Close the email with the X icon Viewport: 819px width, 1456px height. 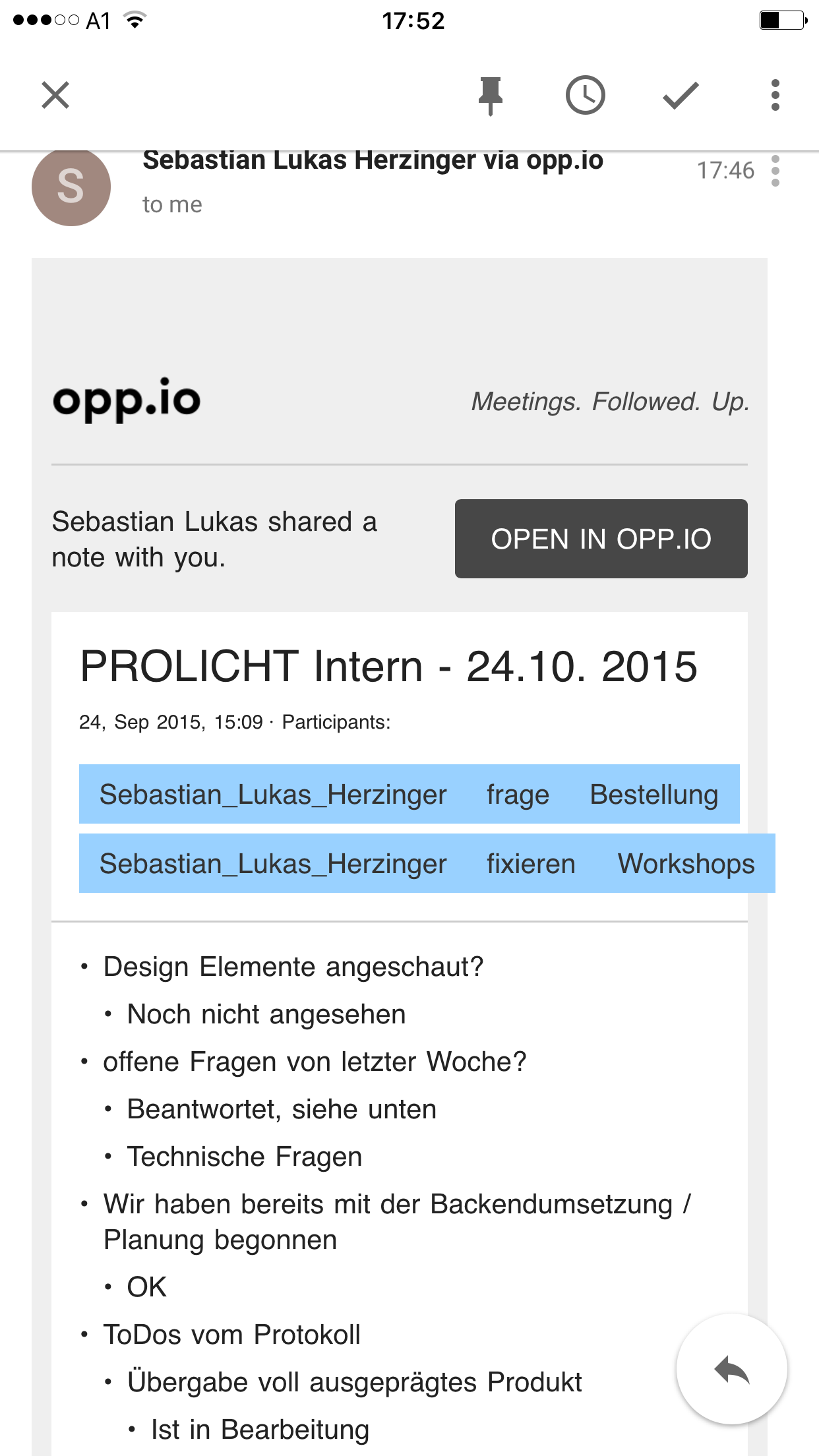pos(55,95)
